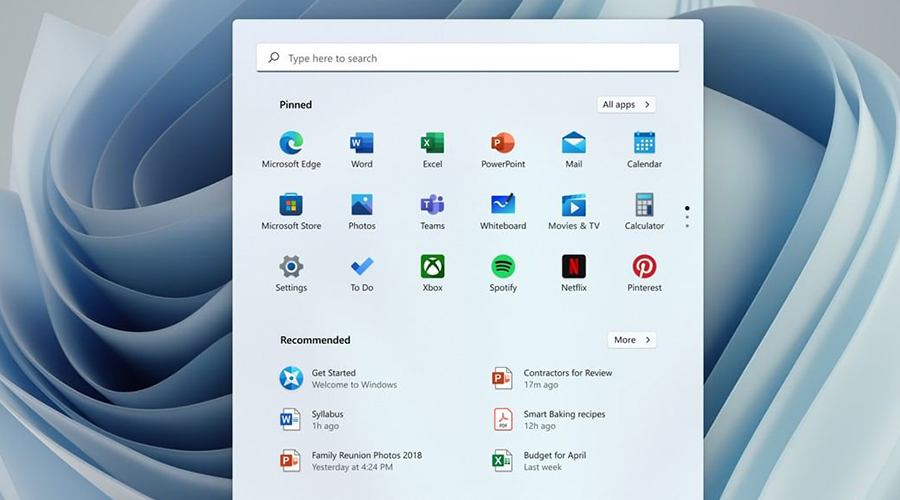Open Smart Baking recipes PDF icon

coord(503,420)
